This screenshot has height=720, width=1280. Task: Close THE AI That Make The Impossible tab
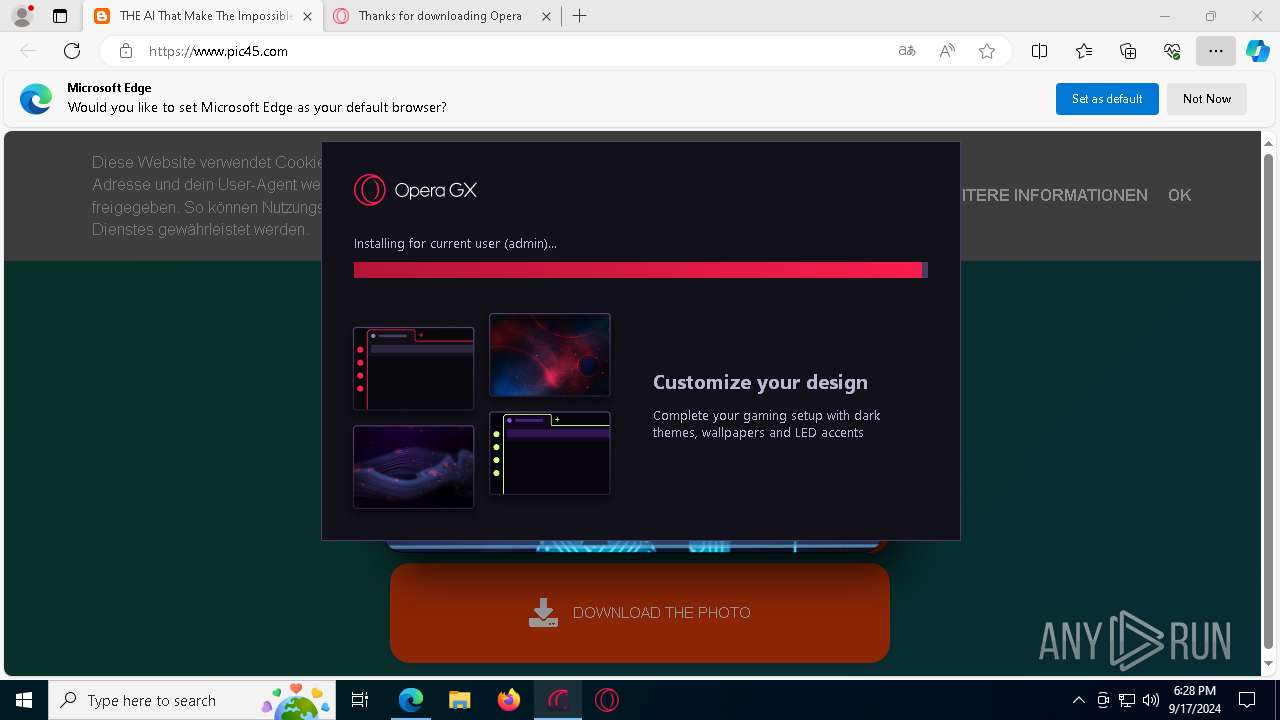click(x=308, y=16)
